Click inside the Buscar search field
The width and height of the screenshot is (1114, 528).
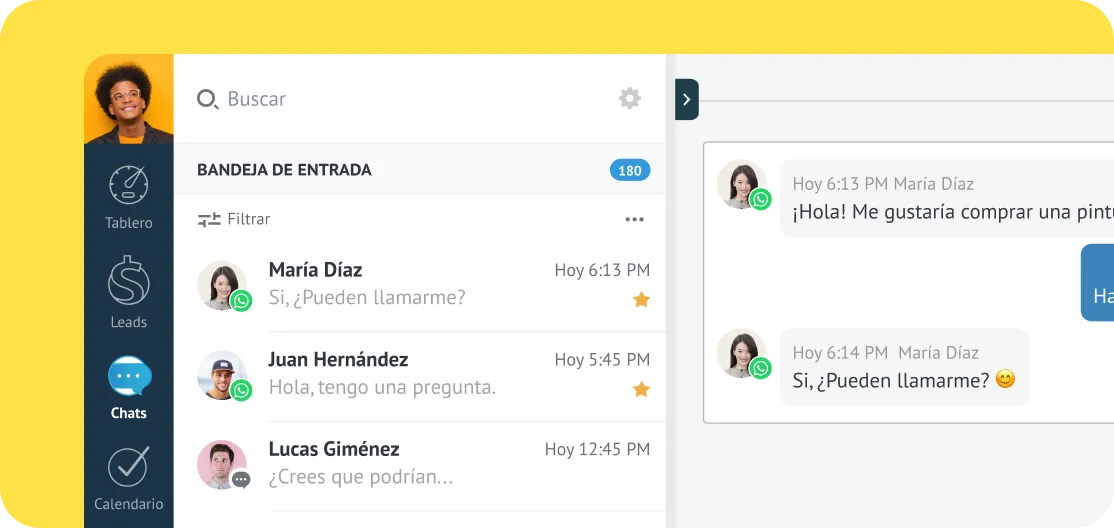[400, 99]
